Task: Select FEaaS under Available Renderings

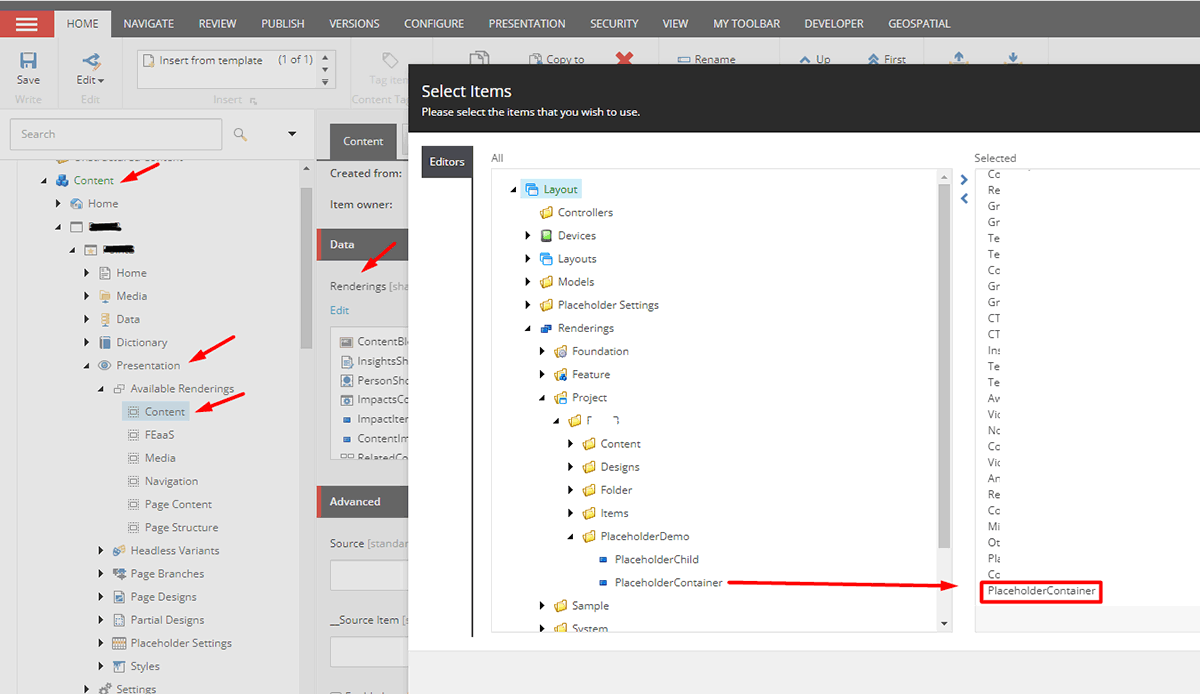Action: 159,435
